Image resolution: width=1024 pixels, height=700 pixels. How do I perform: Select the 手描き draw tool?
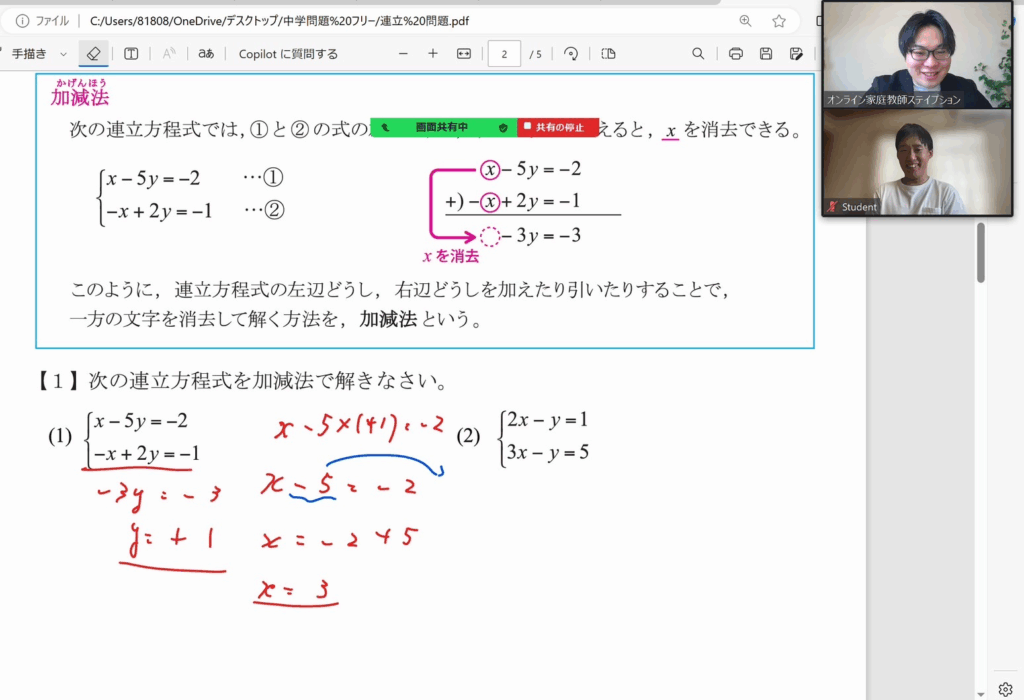(29, 54)
